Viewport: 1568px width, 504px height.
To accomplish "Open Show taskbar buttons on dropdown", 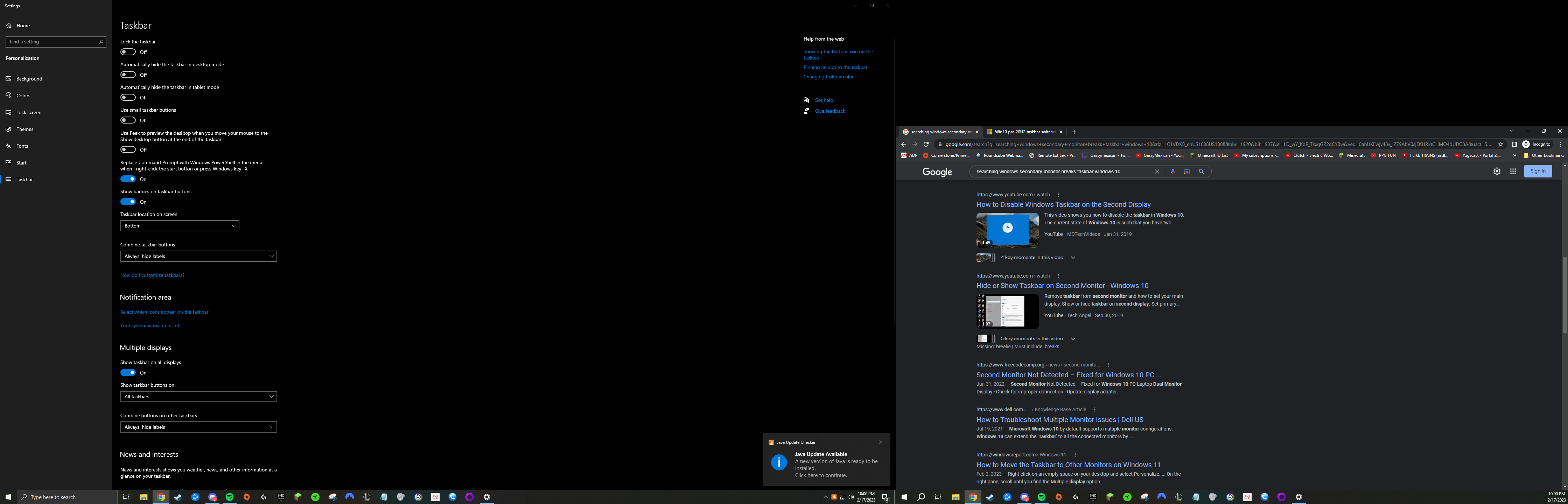I will click(198, 396).
